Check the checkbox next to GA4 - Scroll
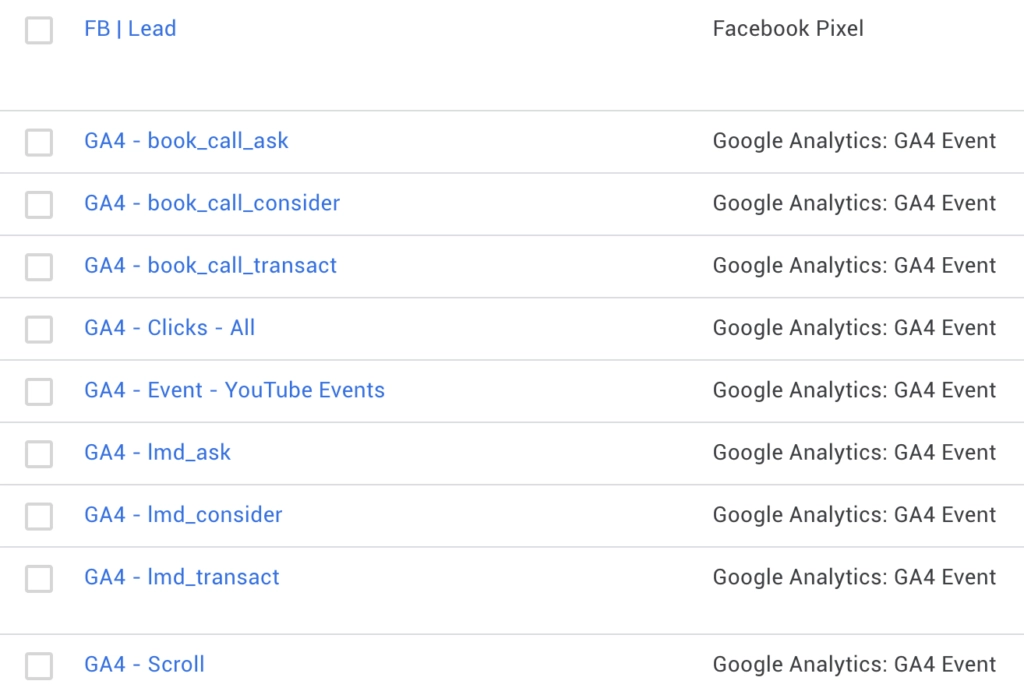1024x695 pixels. pyautogui.click(x=38, y=664)
